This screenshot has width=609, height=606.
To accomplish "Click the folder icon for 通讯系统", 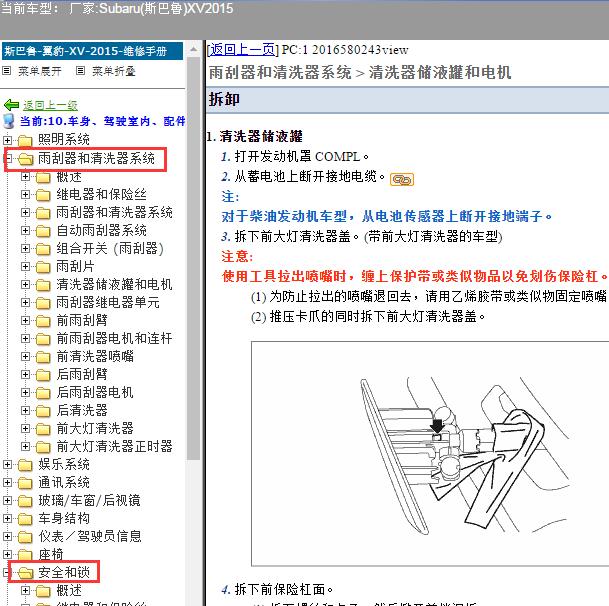I will click(25, 483).
